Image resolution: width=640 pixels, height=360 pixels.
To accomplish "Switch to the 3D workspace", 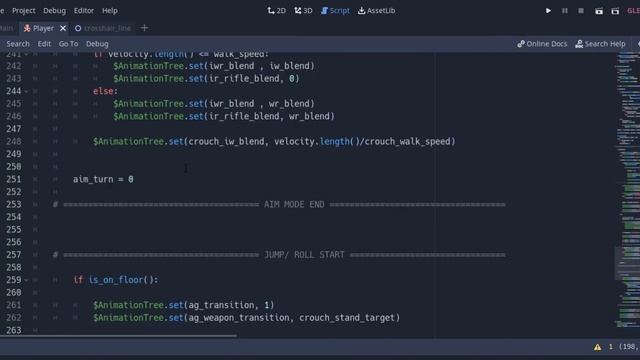I will click(x=303, y=11).
